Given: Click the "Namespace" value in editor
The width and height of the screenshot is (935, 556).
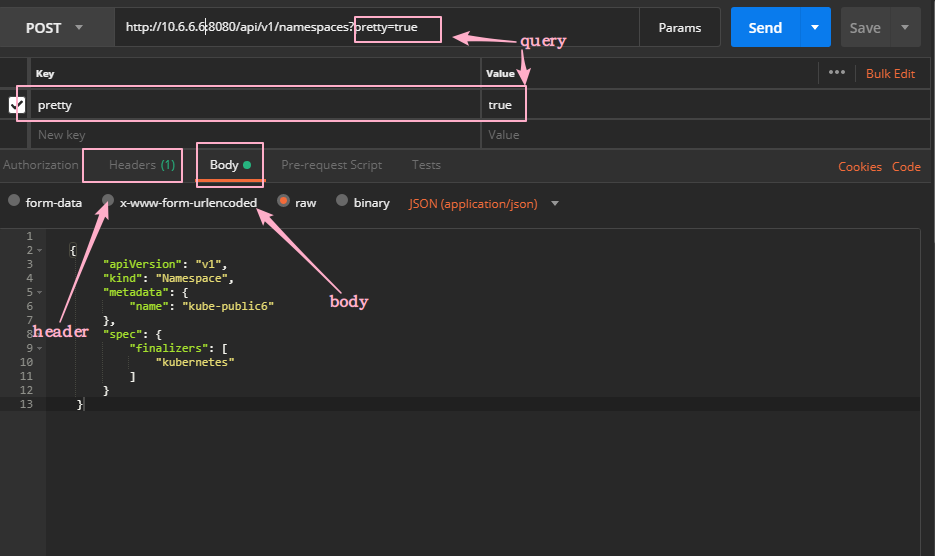Looking at the screenshot, I should (x=191, y=279).
